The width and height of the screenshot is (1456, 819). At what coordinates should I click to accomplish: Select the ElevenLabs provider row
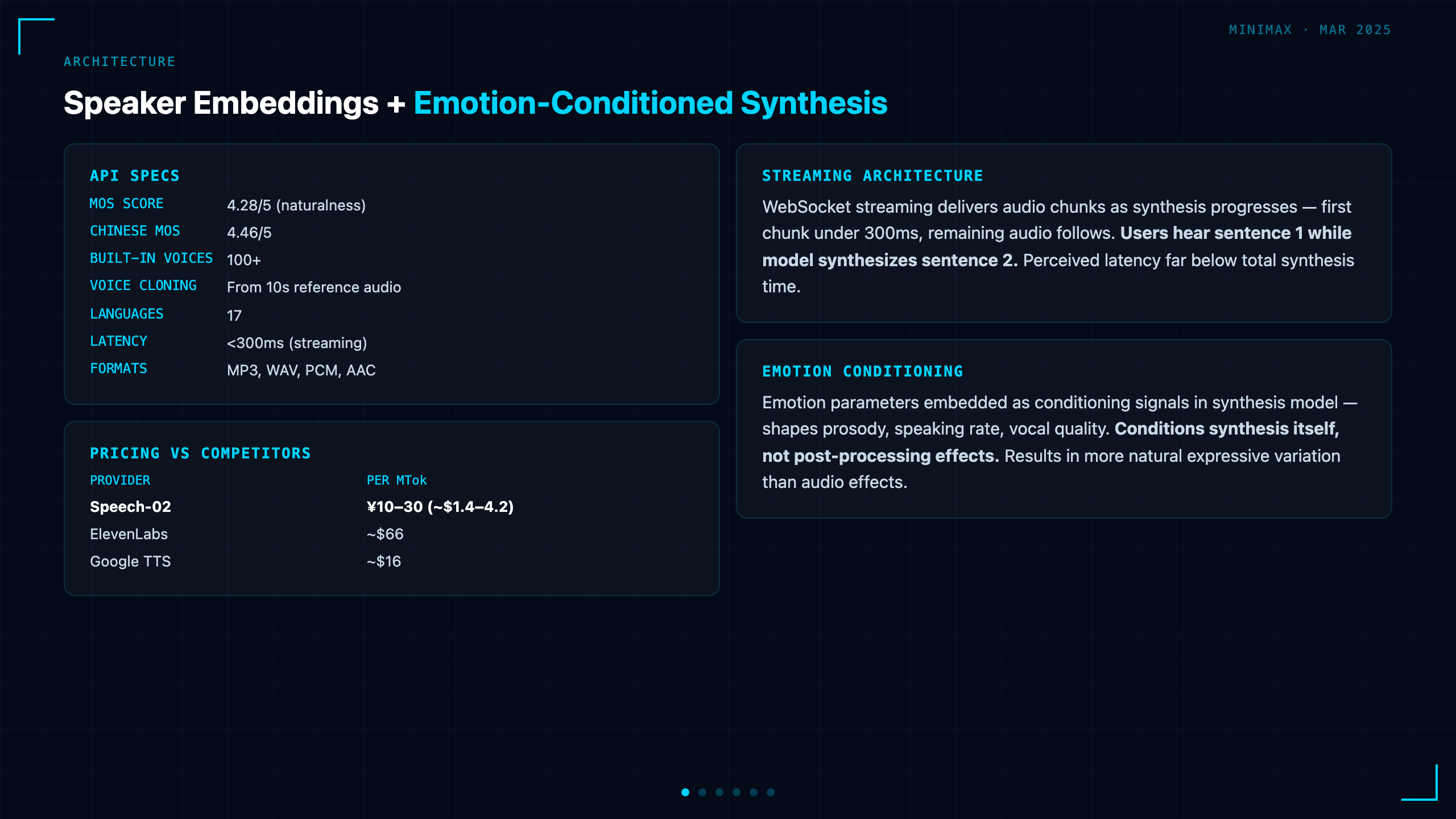(391, 534)
